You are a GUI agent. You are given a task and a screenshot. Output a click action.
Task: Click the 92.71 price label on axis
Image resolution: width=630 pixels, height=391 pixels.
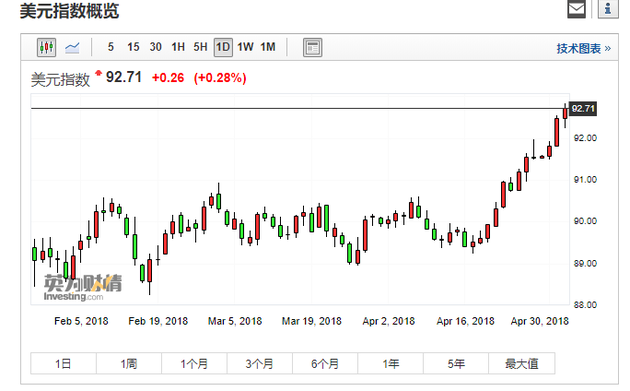pos(583,109)
